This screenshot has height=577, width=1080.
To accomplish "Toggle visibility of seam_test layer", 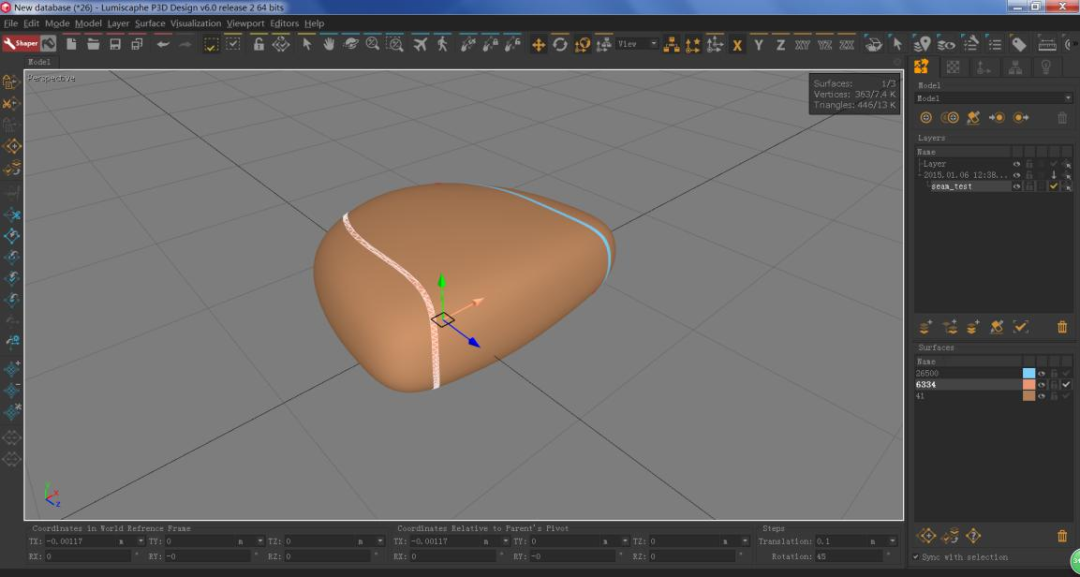I will (x=1017, y=186).
